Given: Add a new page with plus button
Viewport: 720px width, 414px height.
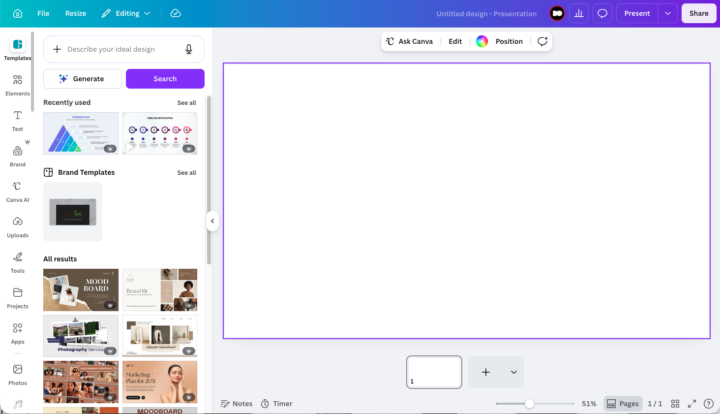Looking at the screenshot, I should (x=485, y=372).
